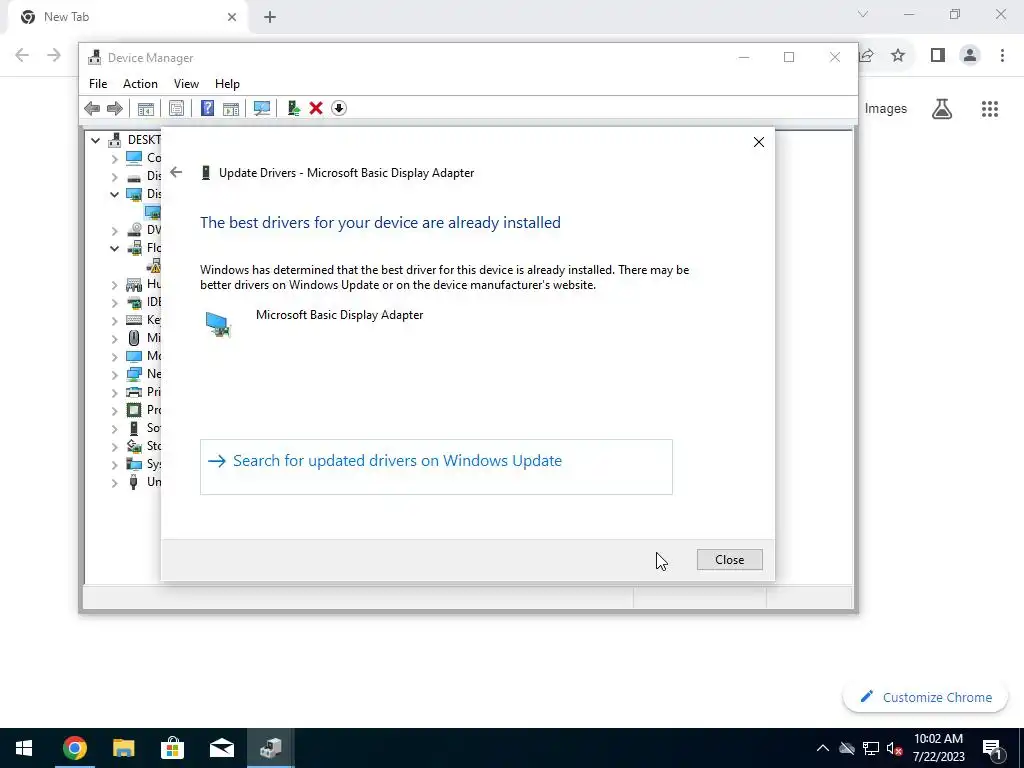Click the red X Uninstall device icon

pos(316,108)
